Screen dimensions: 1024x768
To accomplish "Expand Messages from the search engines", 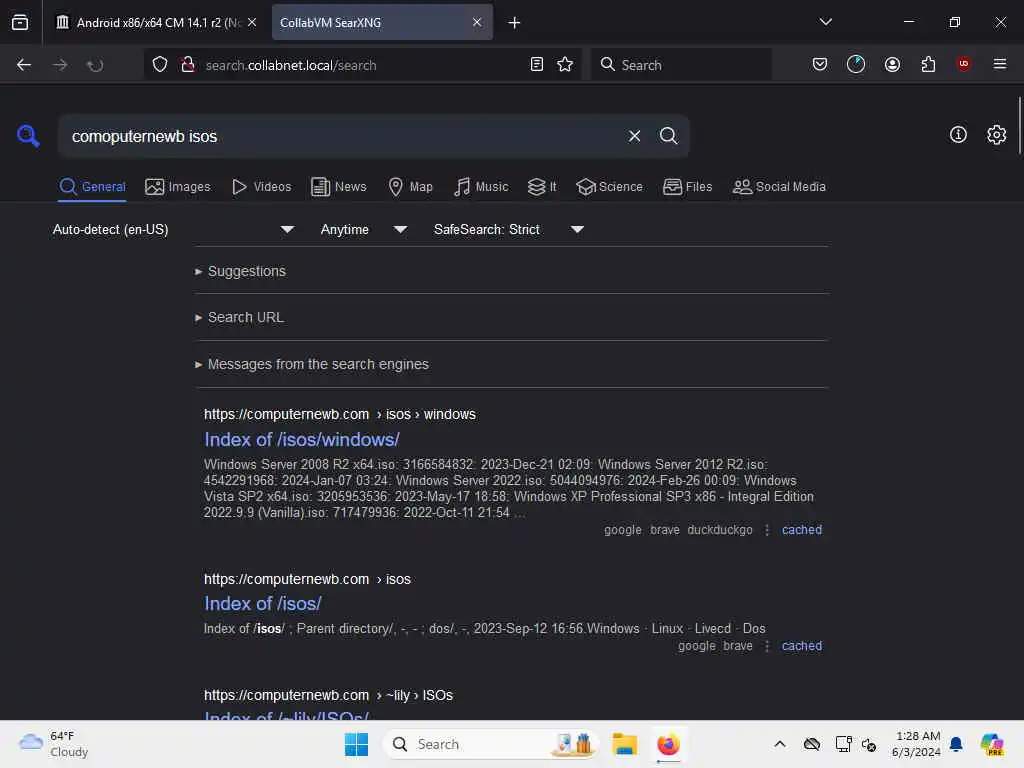I will (312, 364).
